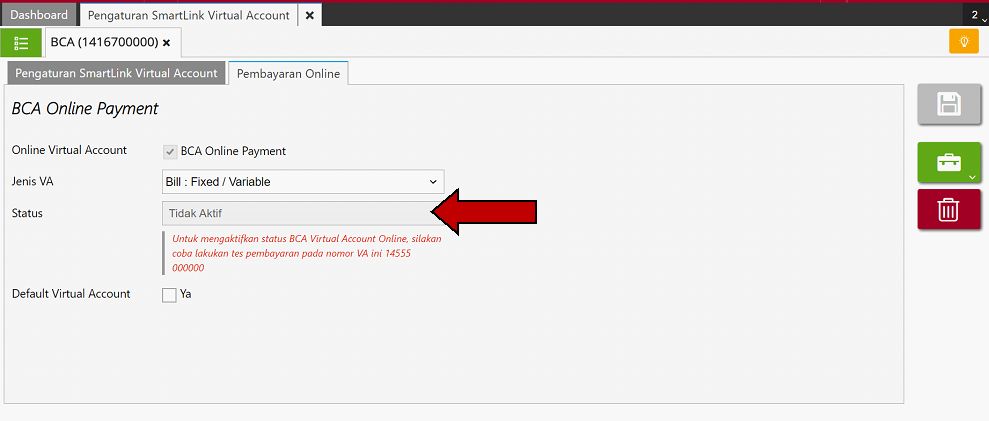Image resolution: width=989 pixels, height=421 pixels.
Task: Open the green briefcase tools button
Action: pyautogui.click(x=949, y=163)
